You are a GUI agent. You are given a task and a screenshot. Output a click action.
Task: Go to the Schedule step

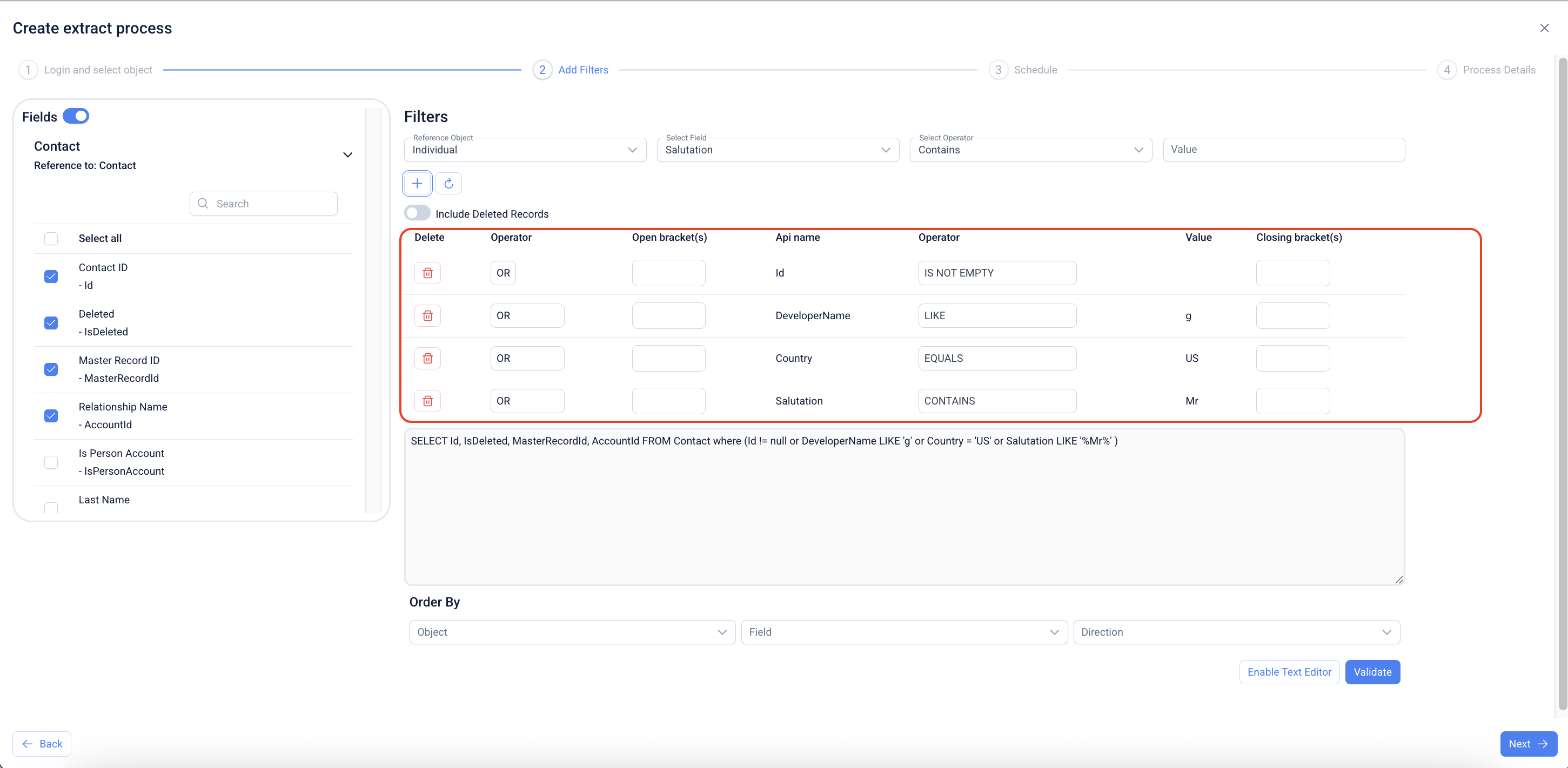[x=1034, y=69]
